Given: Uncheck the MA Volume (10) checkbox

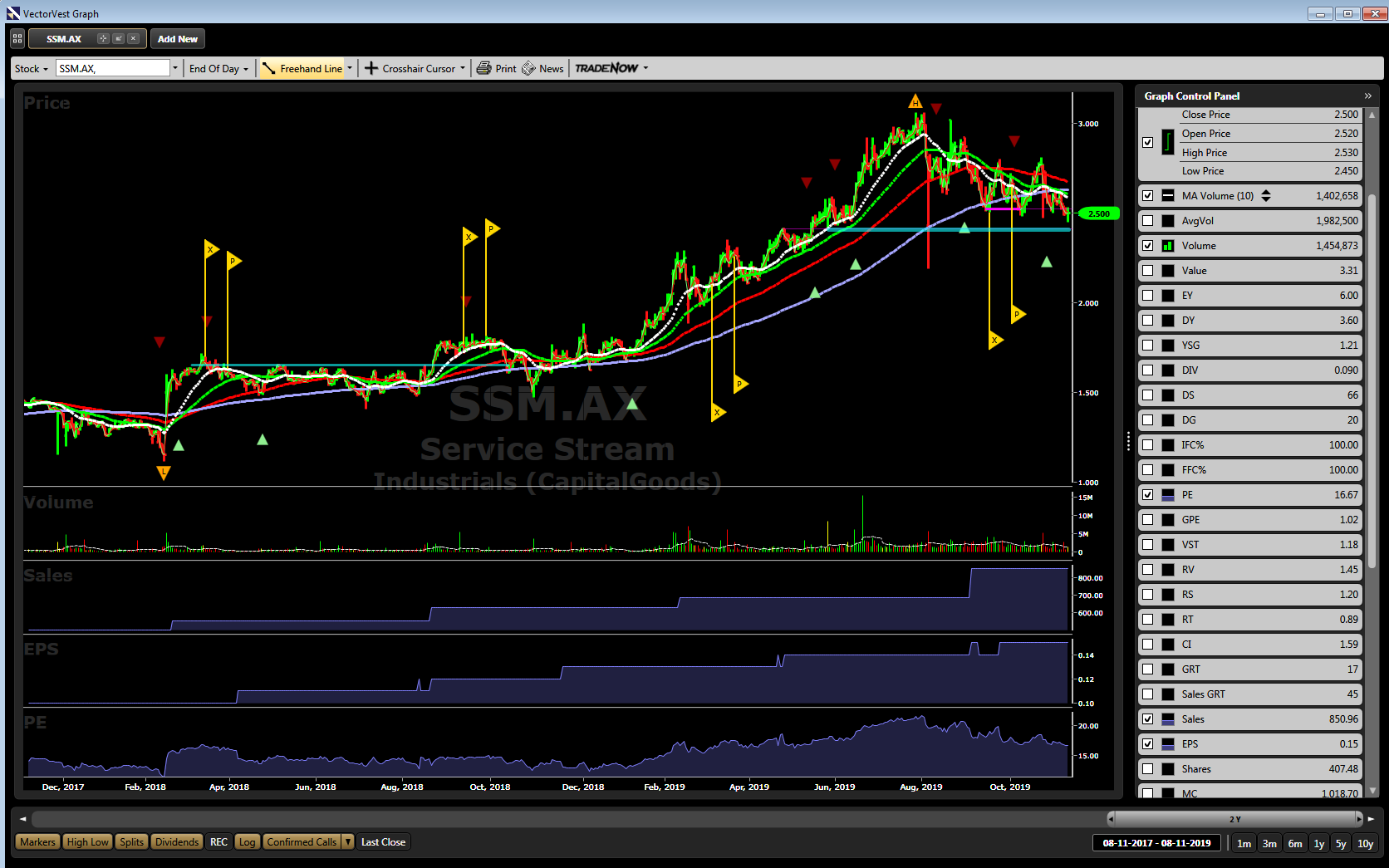Looking at the screenshot, I should click(1148, 196).
